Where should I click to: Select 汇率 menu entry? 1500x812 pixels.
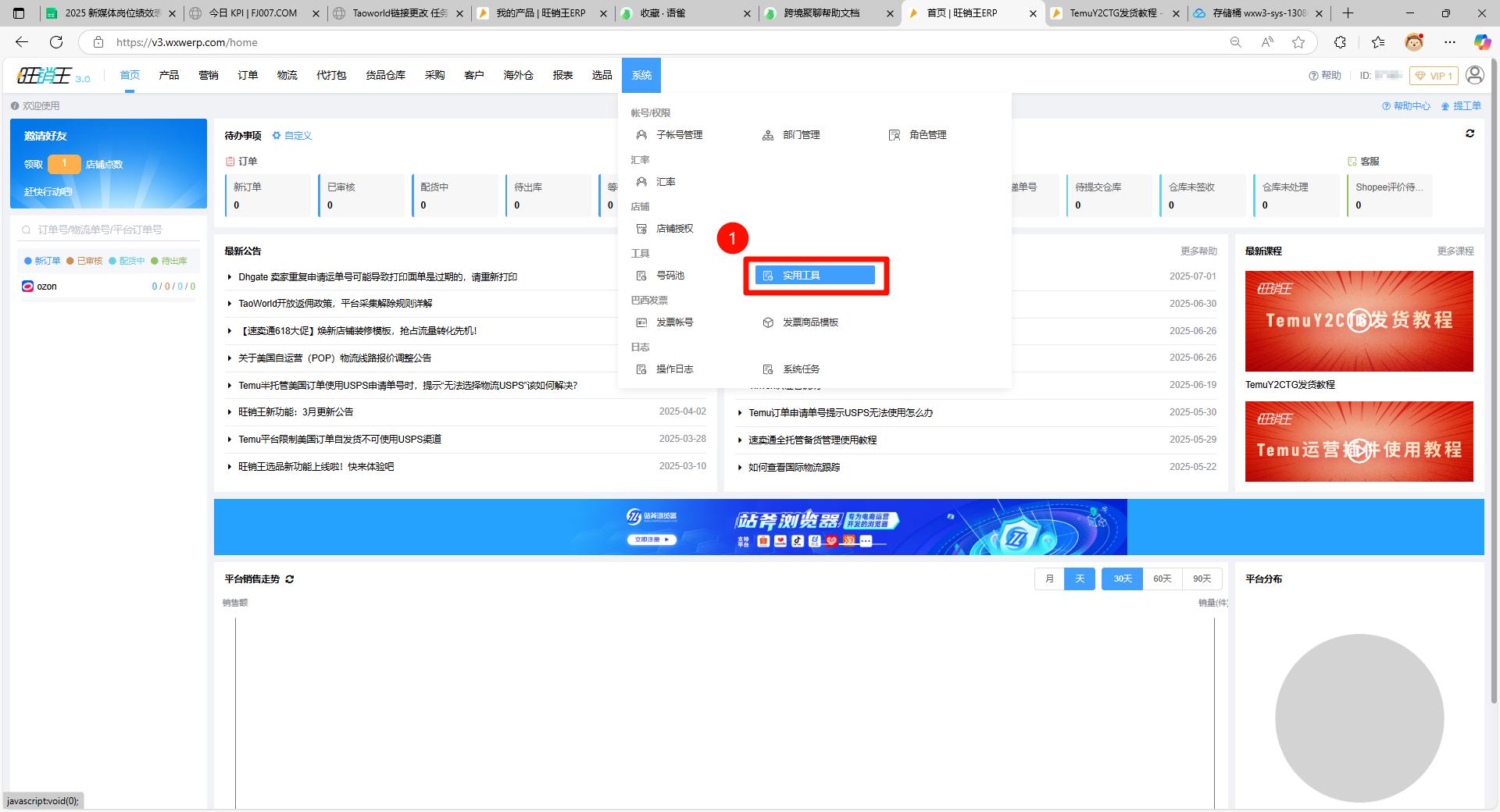point(656,182)
